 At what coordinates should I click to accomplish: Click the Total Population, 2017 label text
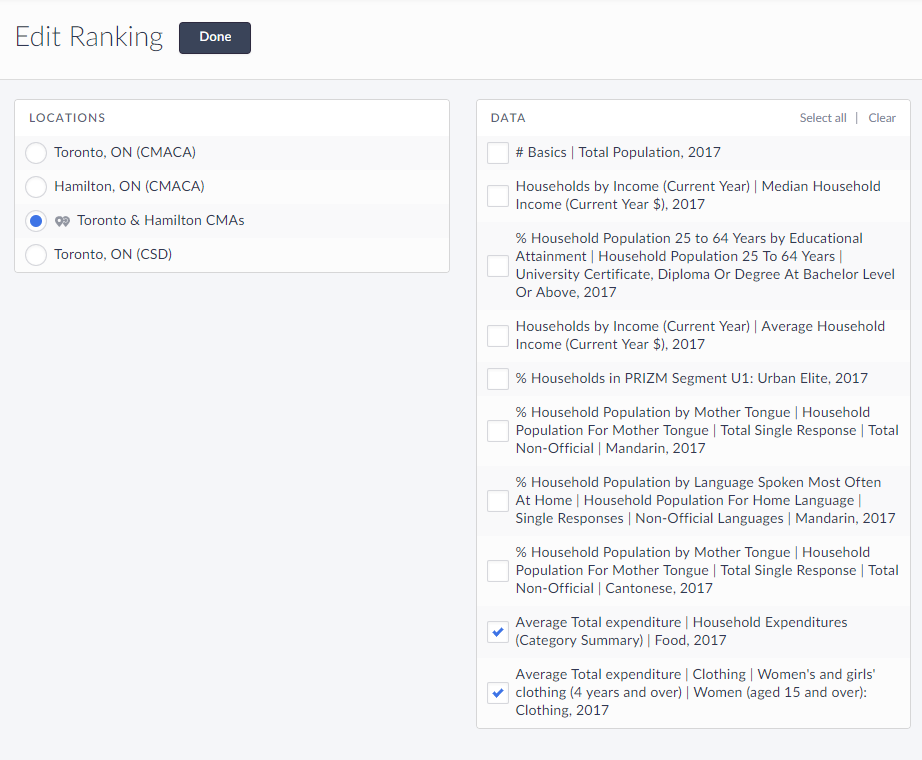point(617,153)
